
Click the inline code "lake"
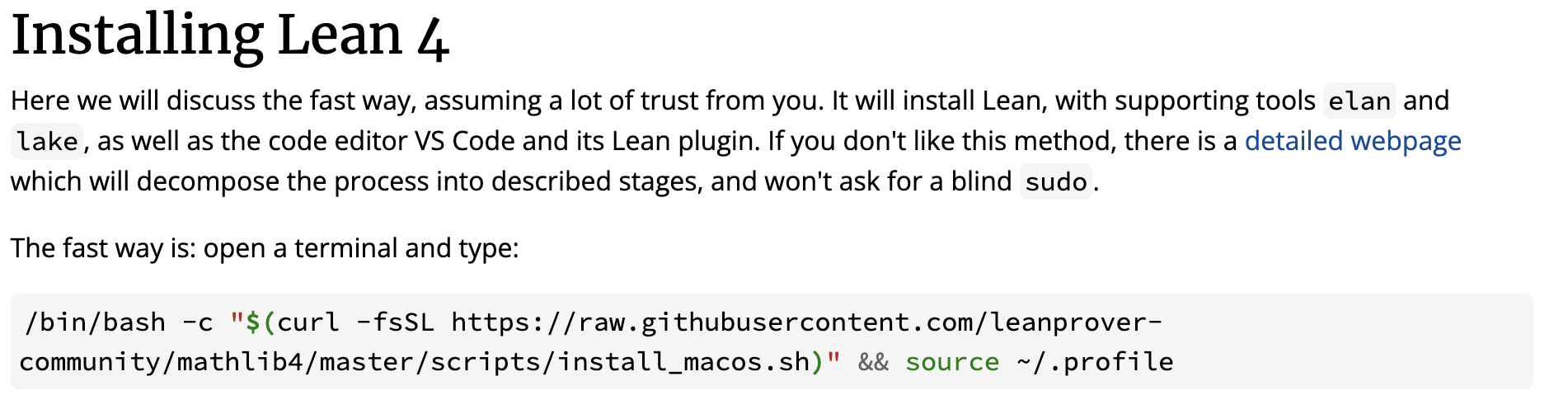47,141
